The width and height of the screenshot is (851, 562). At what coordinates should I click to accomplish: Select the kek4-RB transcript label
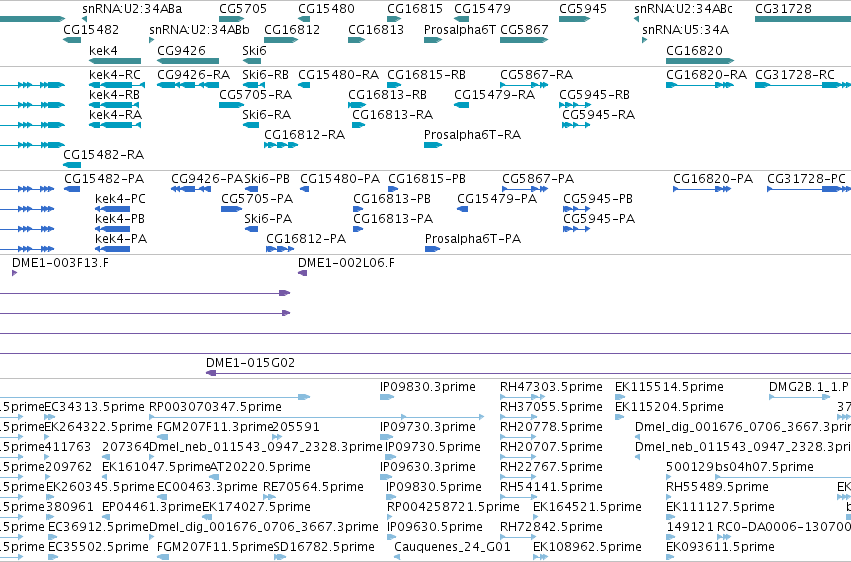tap(114, 94)
